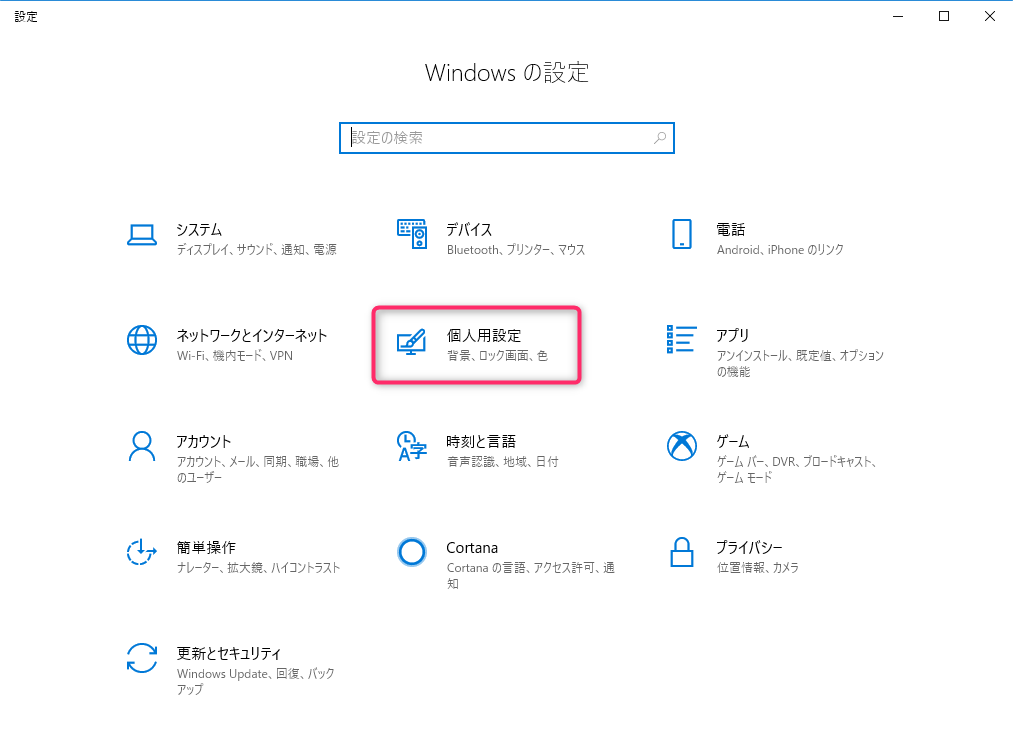The width and height of the screenshot is (1013, 748).
Task: Select the 電話 title text
Action: tap(731, 229)
